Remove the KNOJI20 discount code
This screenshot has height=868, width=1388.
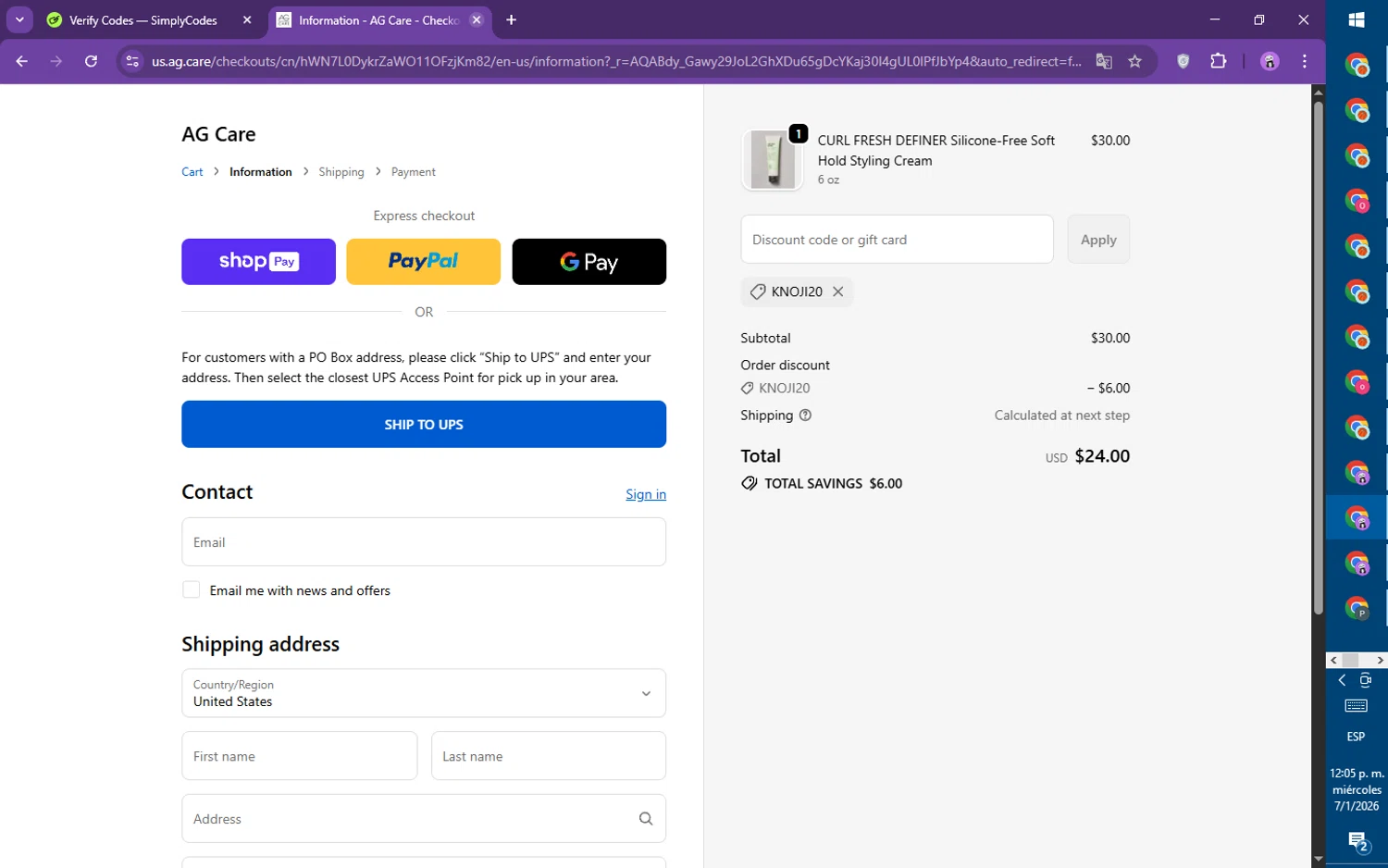838,291
